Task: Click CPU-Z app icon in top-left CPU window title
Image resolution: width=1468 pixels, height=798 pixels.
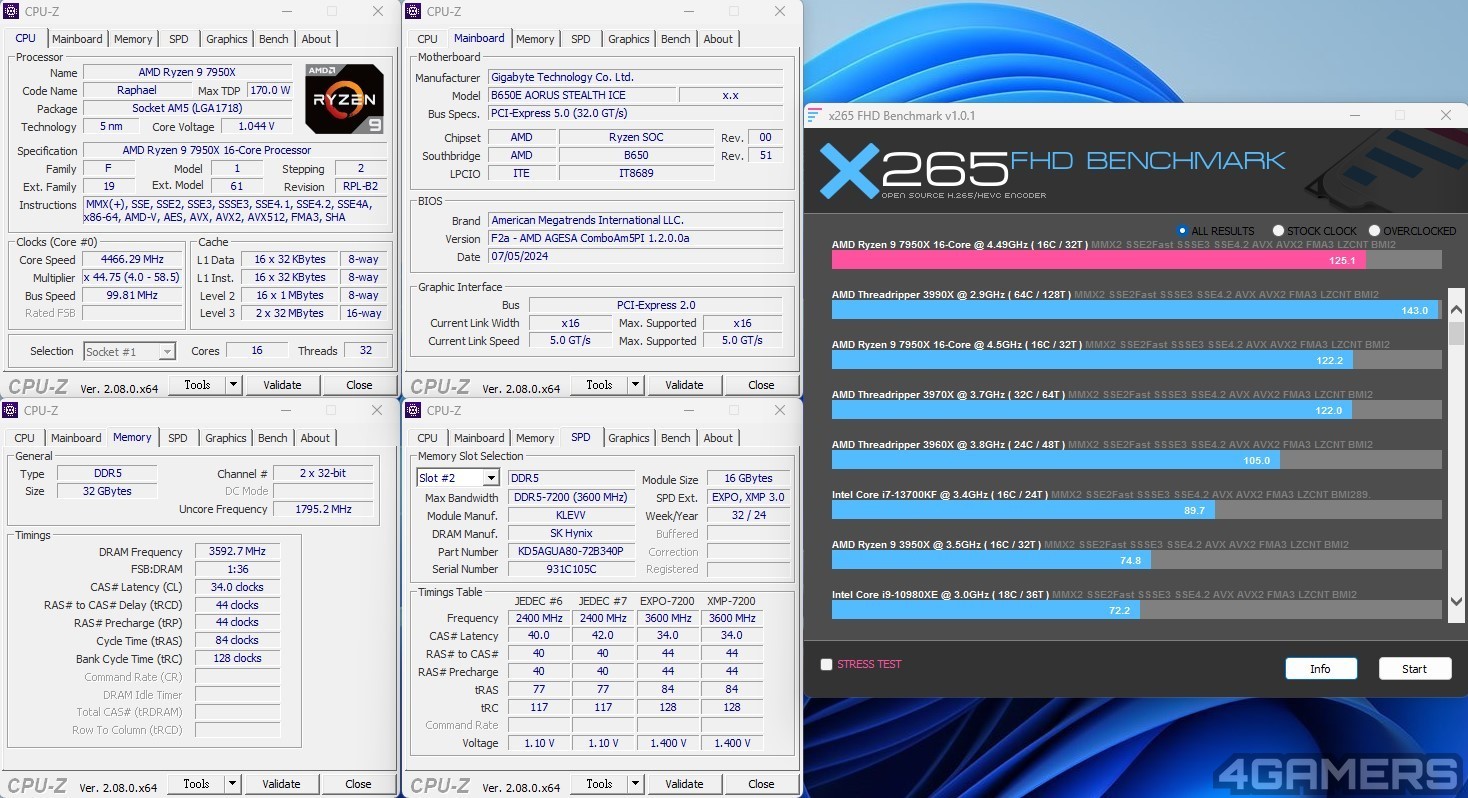Action: (x=10, y=11)
